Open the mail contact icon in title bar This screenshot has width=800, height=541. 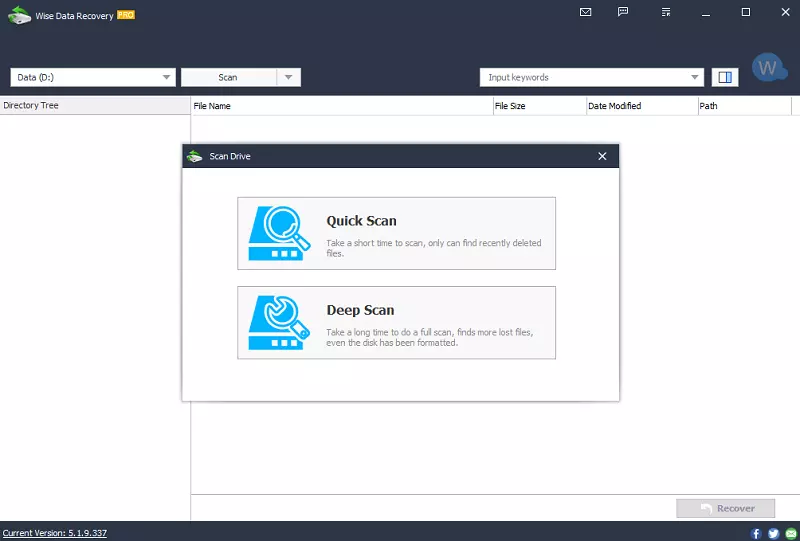[x=586, y=13]
